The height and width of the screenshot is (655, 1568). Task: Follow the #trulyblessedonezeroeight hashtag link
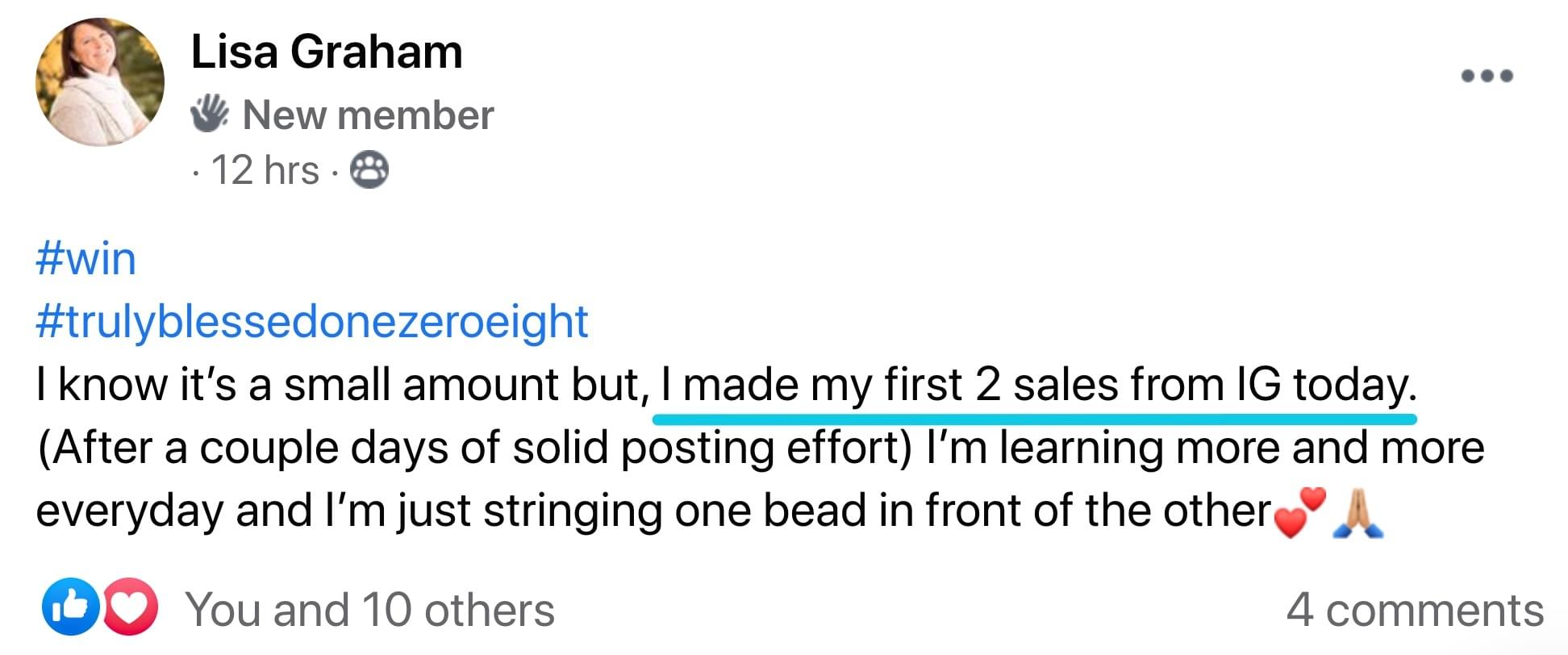coord(312,321)
